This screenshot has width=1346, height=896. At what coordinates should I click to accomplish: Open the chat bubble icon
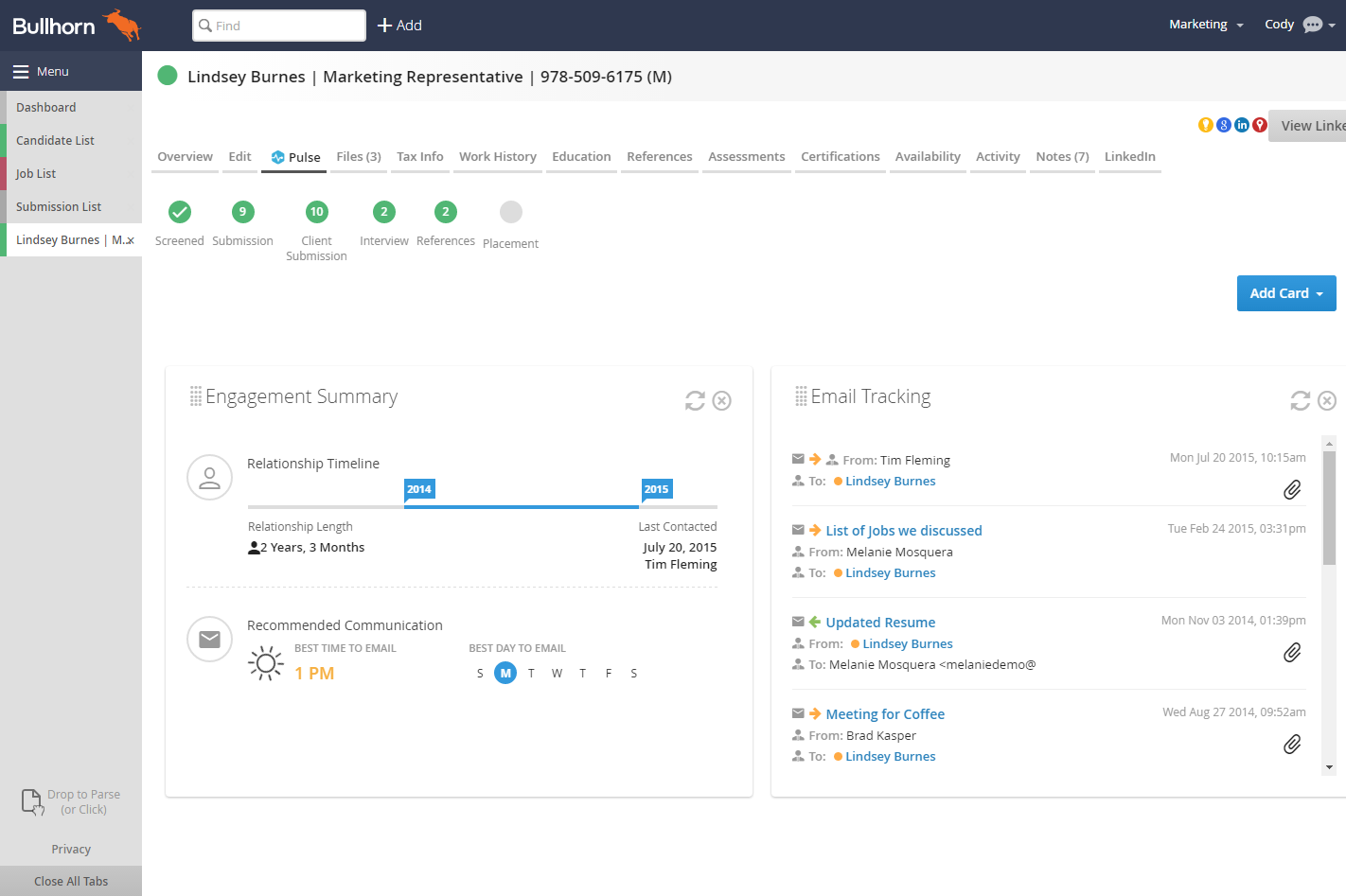(x=1312, y=25)
